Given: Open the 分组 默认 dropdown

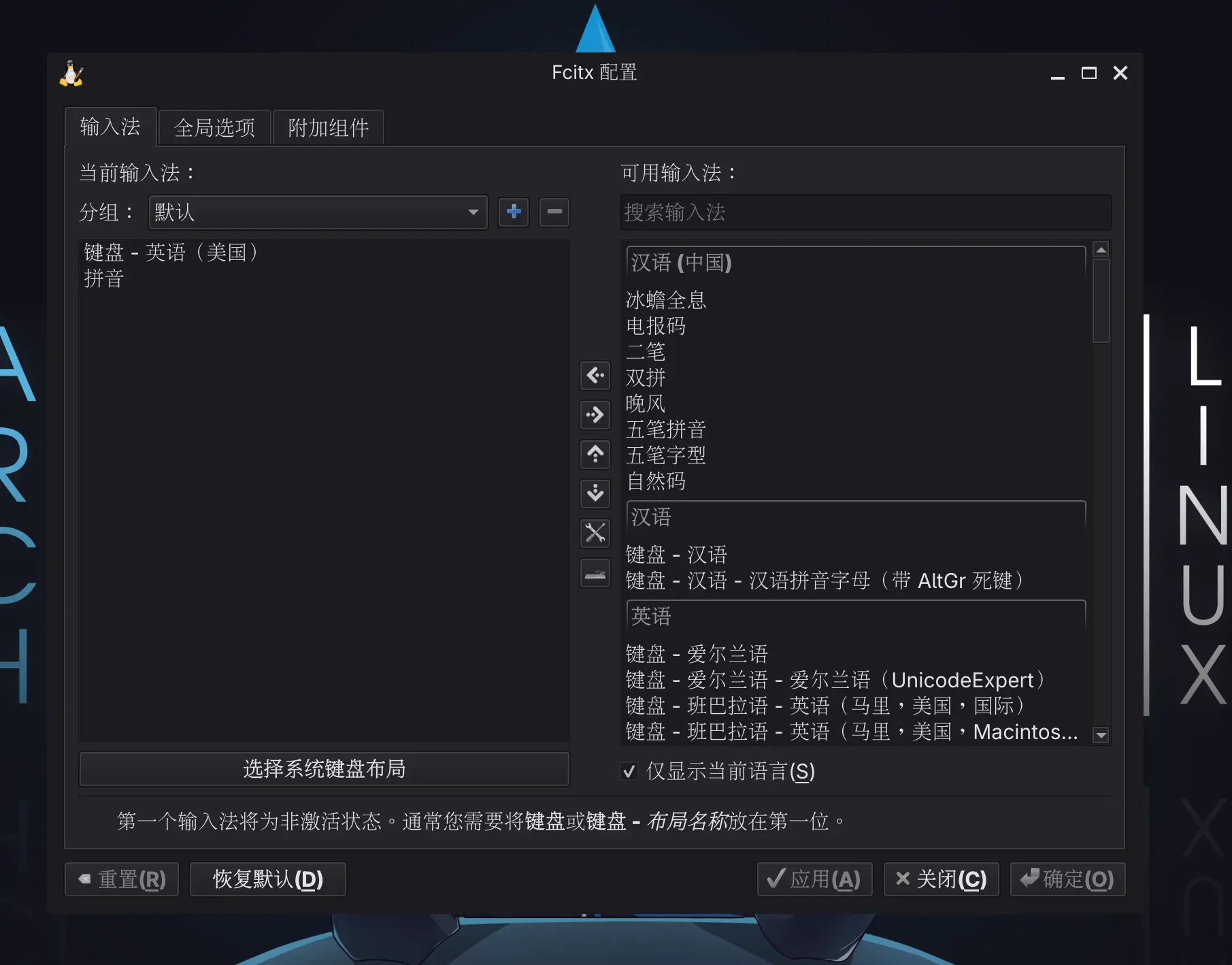Looking at the screenshot, I should pyautogui.click(x=318, y=212).
